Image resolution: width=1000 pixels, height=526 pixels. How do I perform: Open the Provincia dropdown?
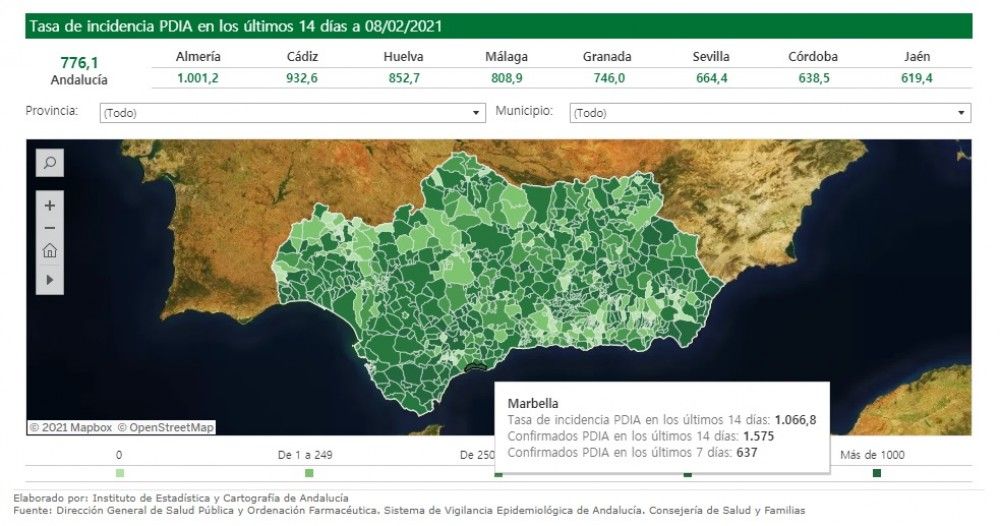click(x=292, y=113)
